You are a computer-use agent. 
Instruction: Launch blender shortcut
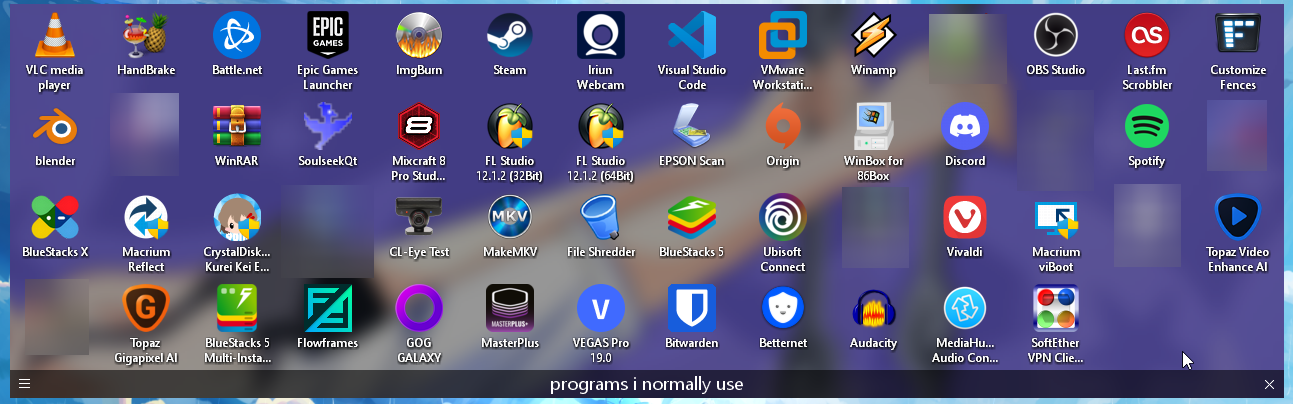click(55, 128)
